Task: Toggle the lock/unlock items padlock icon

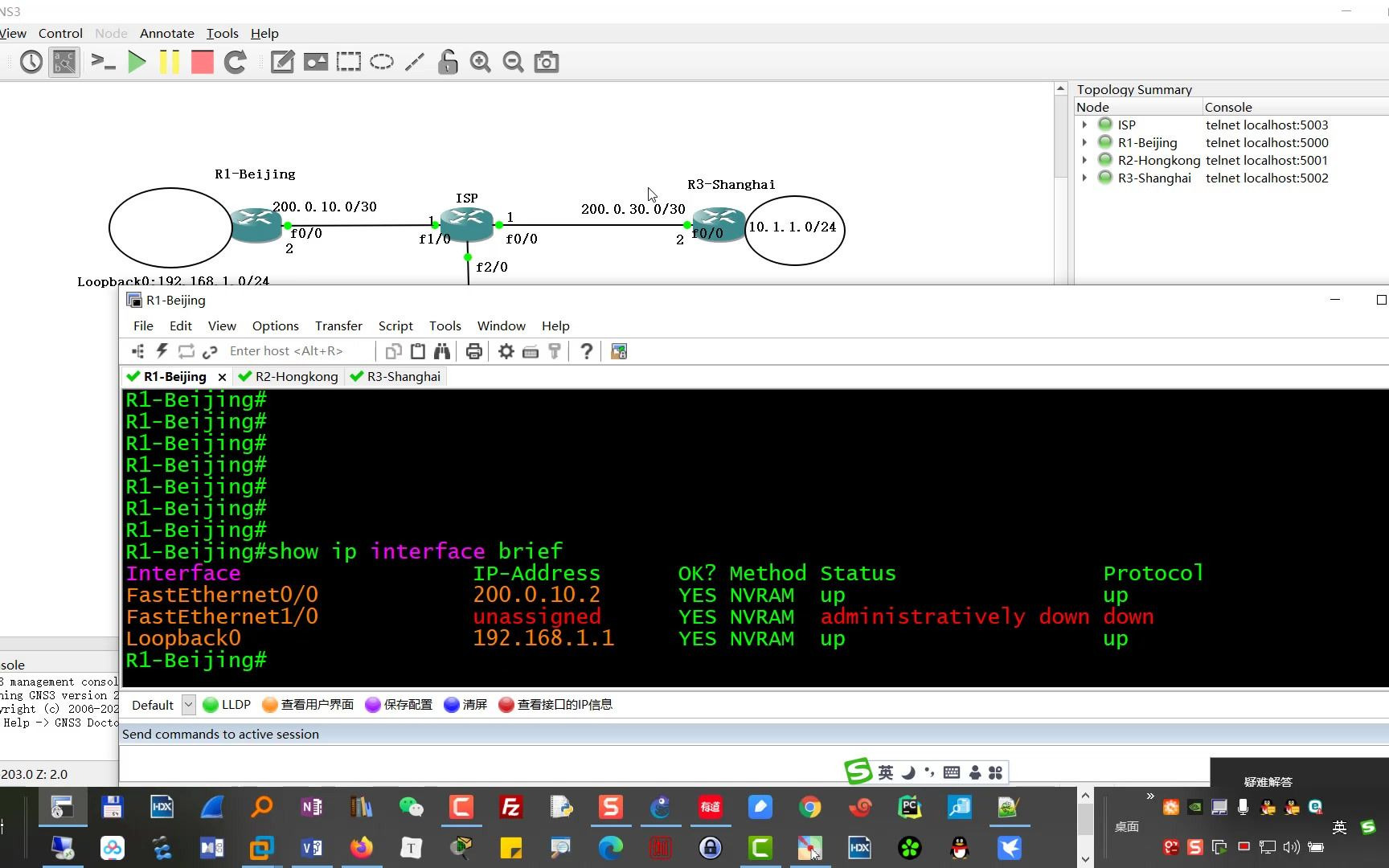Action: (x=448, y=62)
